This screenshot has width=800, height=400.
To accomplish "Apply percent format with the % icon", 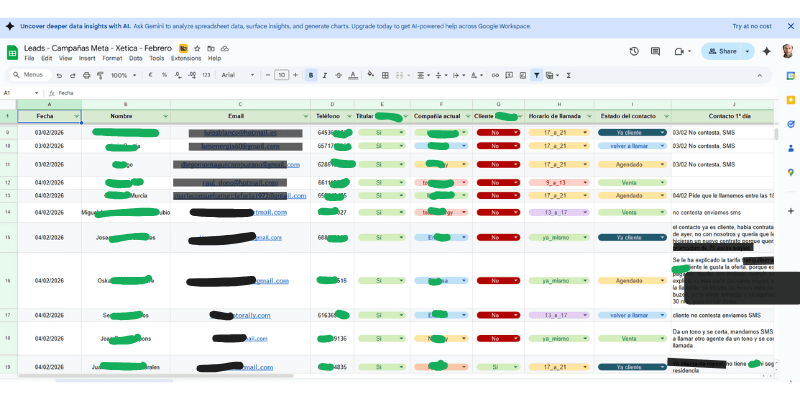I will click(x=164, y=76).
